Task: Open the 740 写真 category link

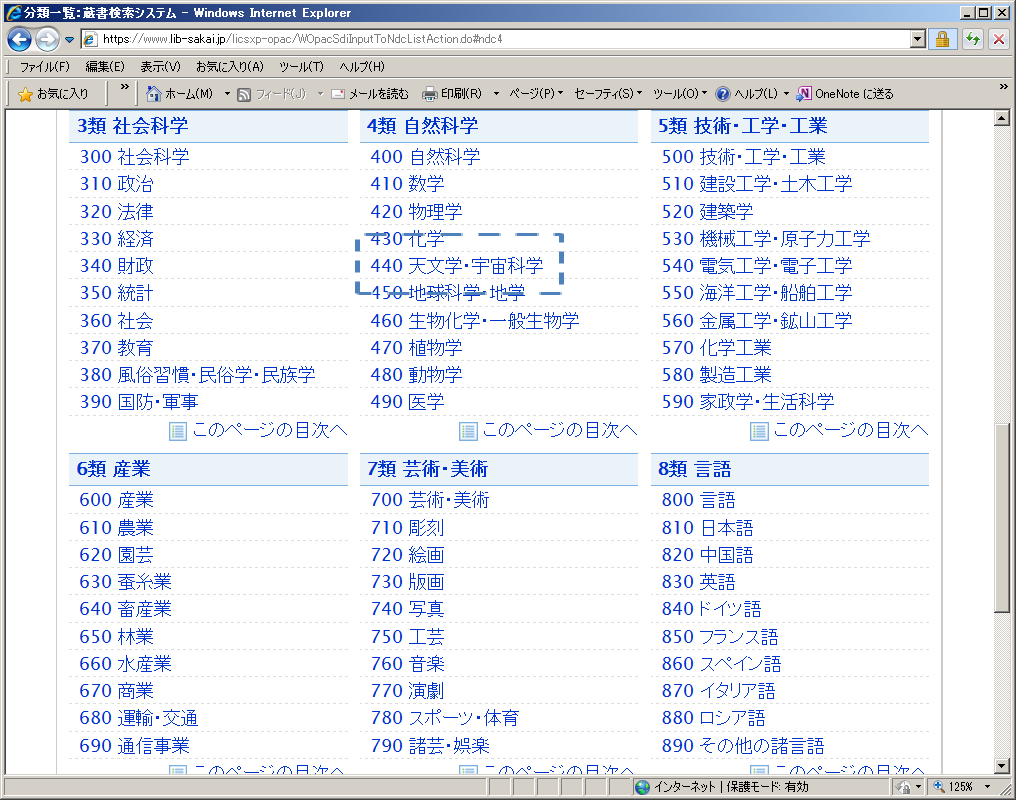Action: (408, 609)
